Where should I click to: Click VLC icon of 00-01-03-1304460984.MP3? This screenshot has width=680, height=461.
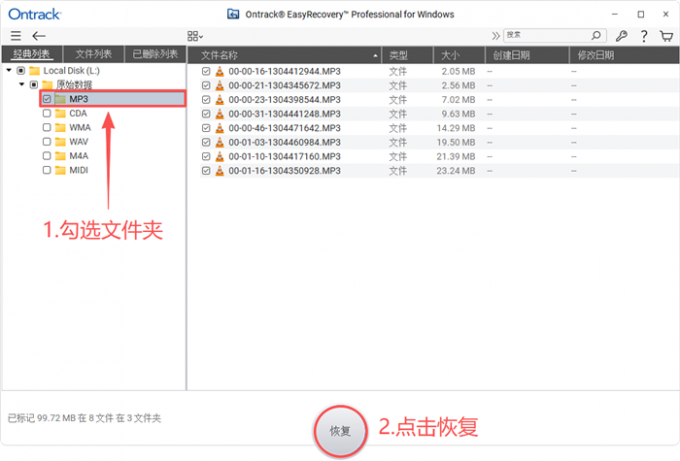click(x=220, y=142)
